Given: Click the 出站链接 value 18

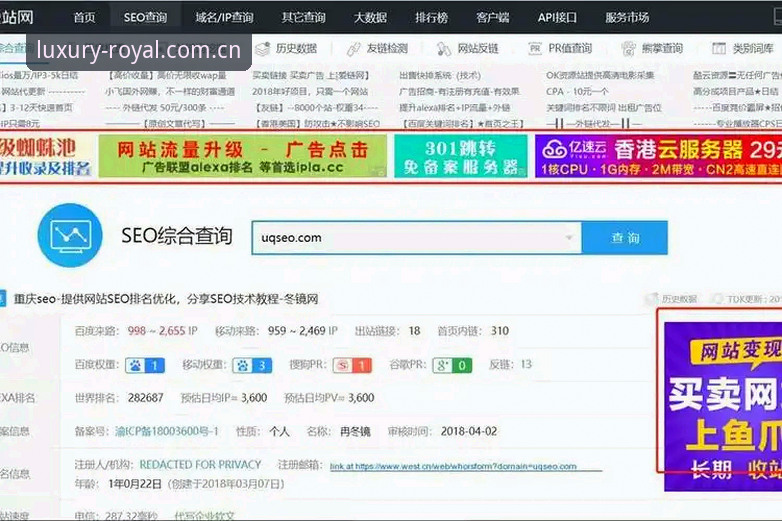Looking at the screenshot, I should pyautogui.click(x=414, y=331).
